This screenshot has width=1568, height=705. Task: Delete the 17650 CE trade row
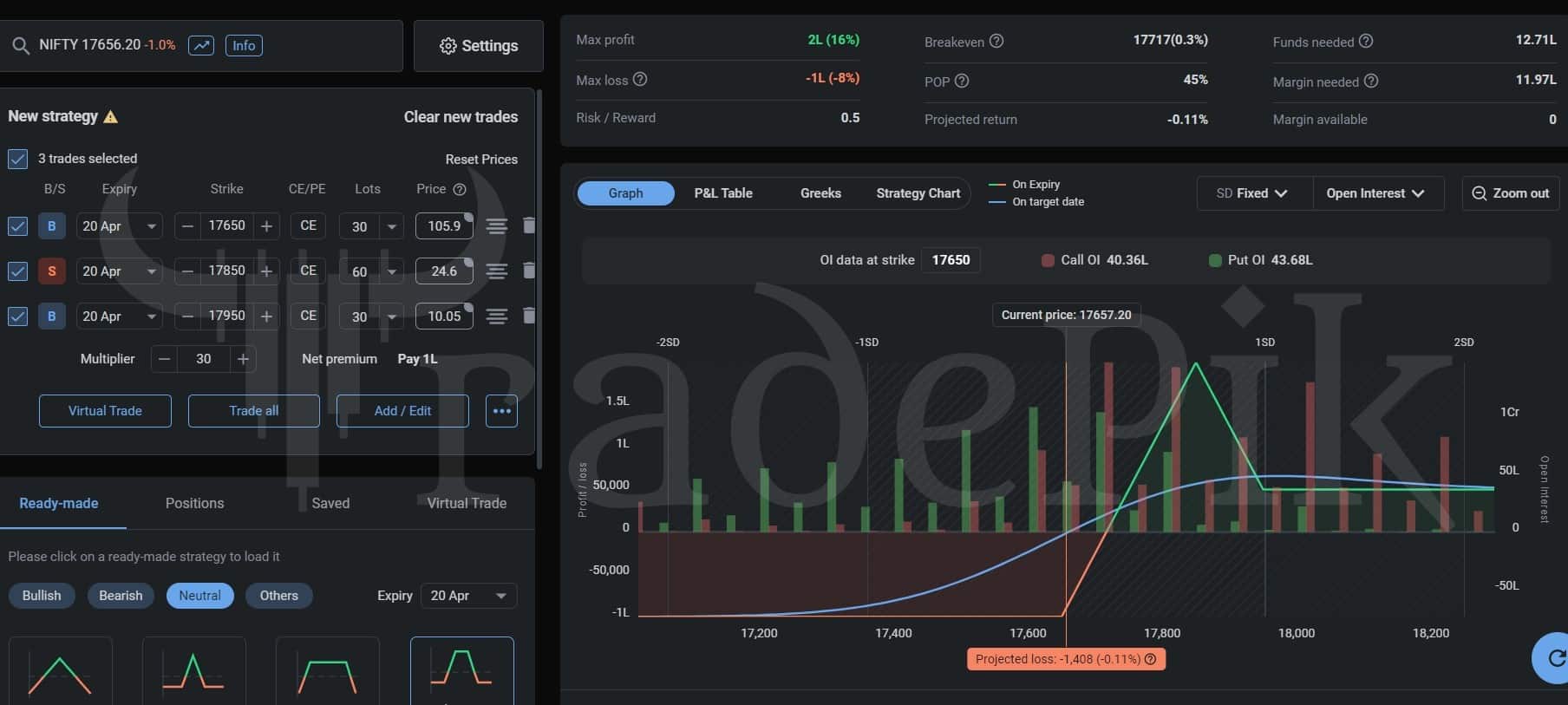[x=528, y=225]
